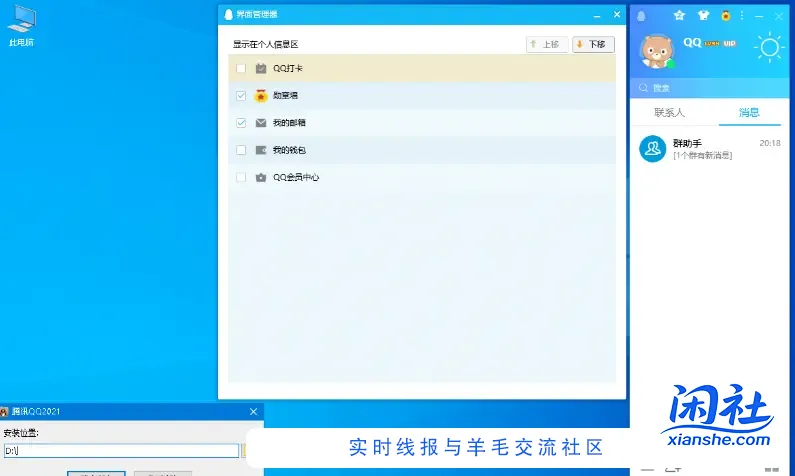Open the QQ skin shirt icon
Viewport: 795px width, 476px height.
point(702,15)
